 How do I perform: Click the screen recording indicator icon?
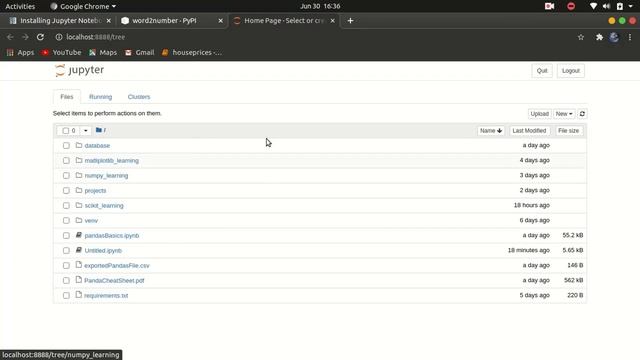click(549, 6)
